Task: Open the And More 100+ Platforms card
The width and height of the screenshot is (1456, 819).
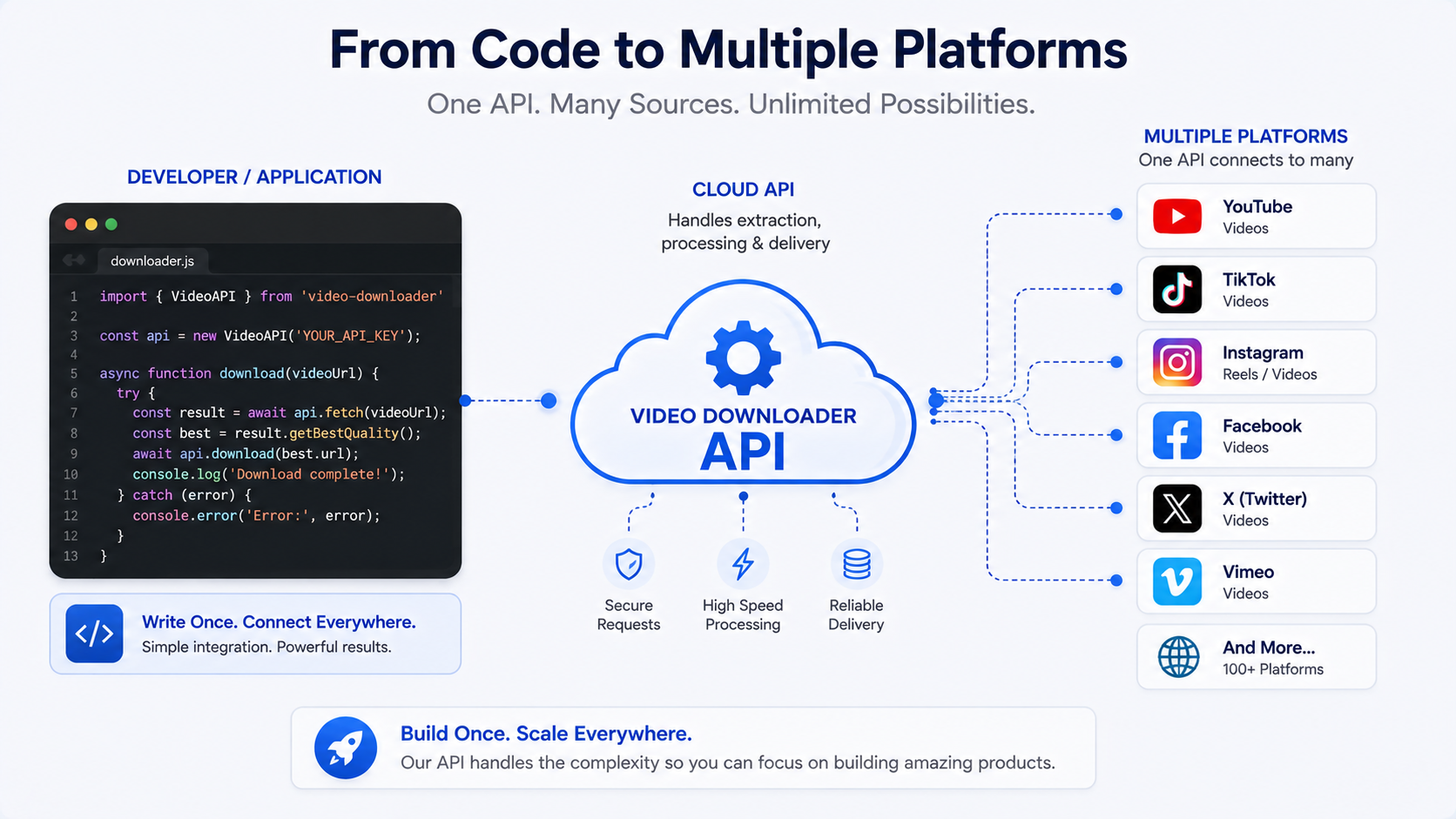Action: (1257, 657)
